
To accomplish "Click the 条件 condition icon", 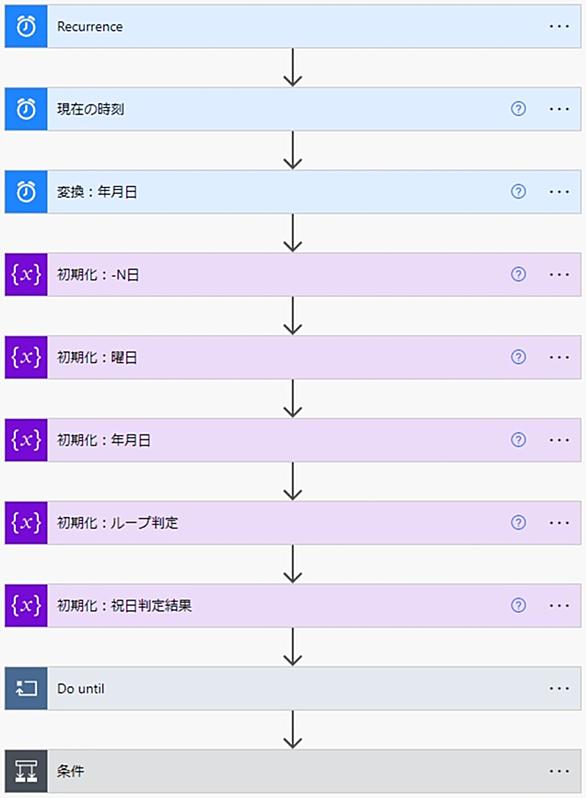I will [x=26, y=771].
